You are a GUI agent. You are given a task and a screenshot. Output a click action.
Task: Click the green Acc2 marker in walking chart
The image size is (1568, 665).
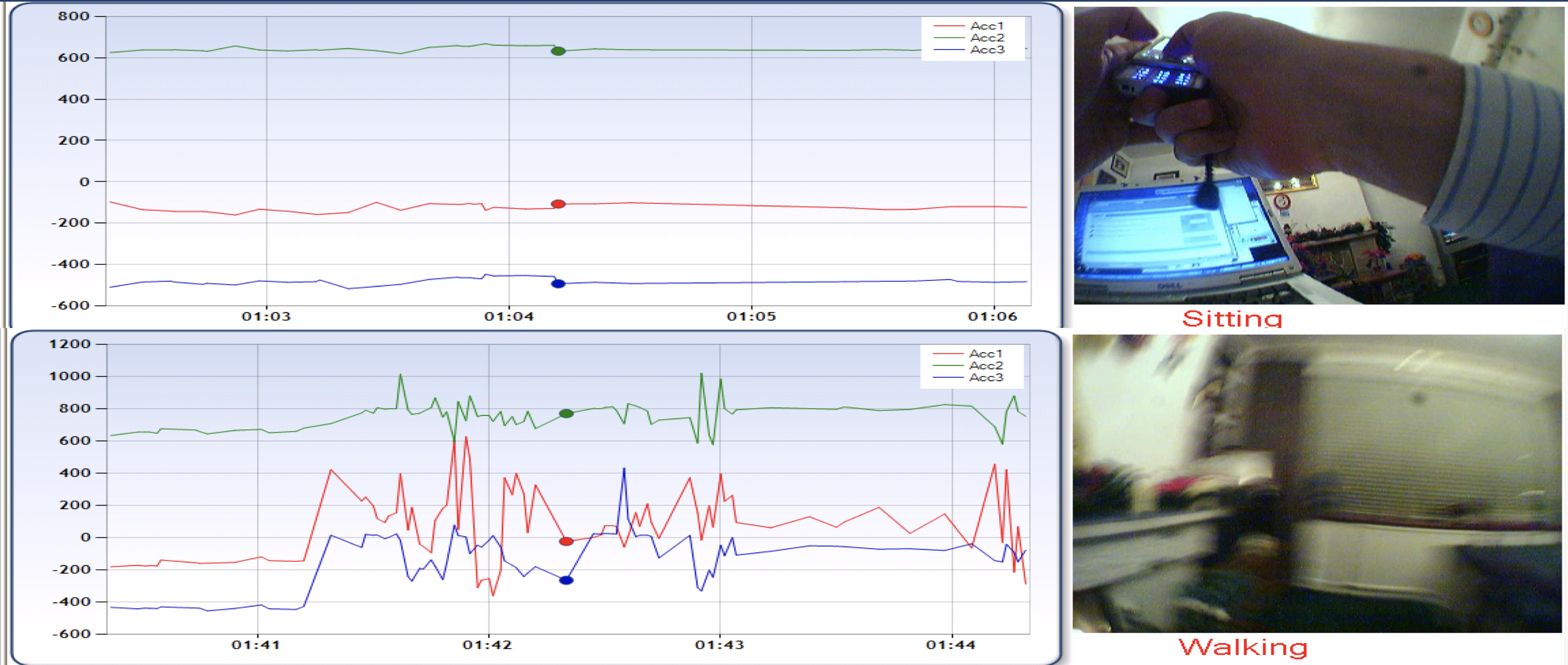(566, 414)
